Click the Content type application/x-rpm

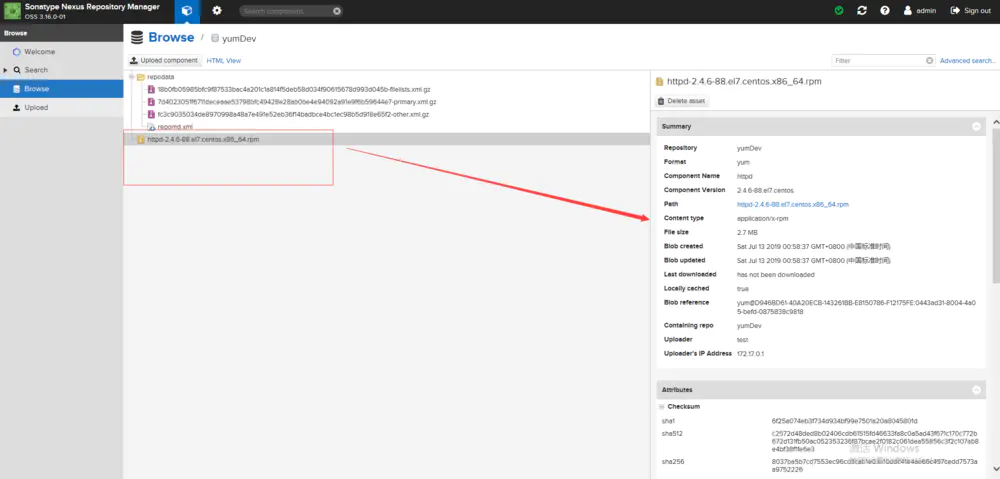(x=765, y=218)
